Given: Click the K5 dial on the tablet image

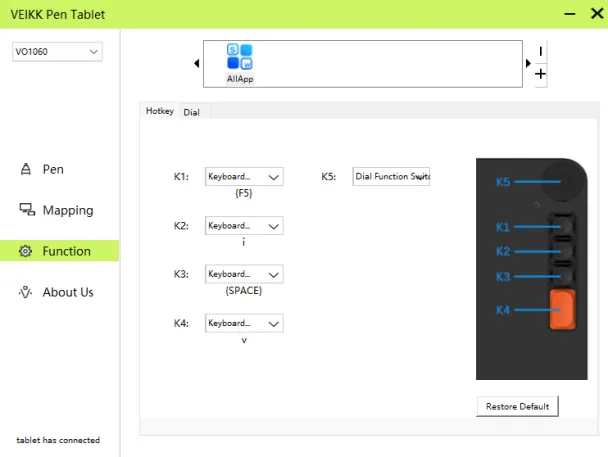Looking at the screenshot, I should pyautogui.click(x=562, y=181).
